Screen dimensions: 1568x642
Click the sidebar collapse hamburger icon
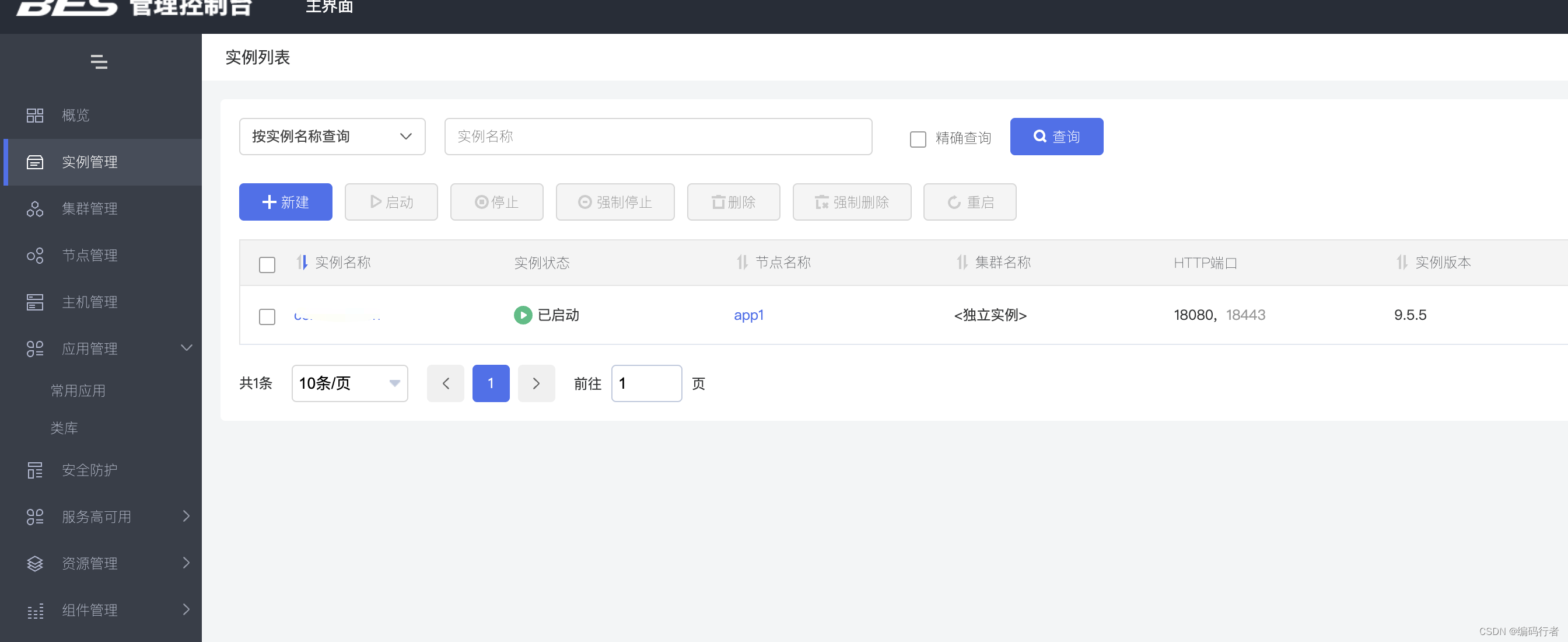[99, 61]
